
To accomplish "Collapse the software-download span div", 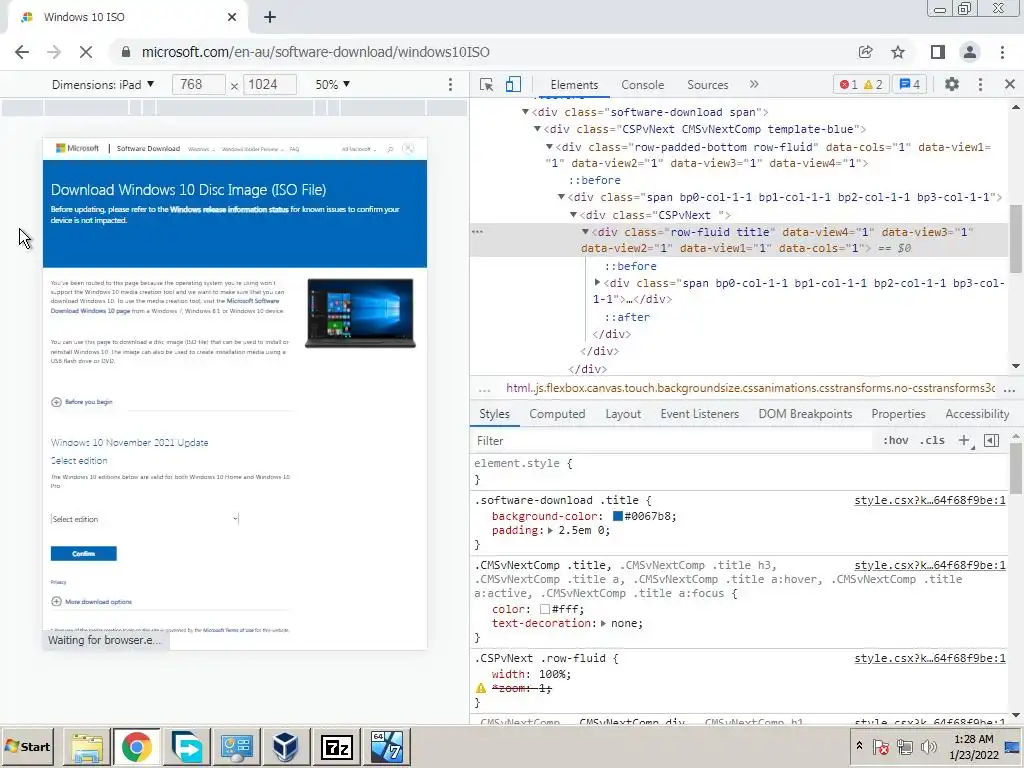I will tap(526, 112).
